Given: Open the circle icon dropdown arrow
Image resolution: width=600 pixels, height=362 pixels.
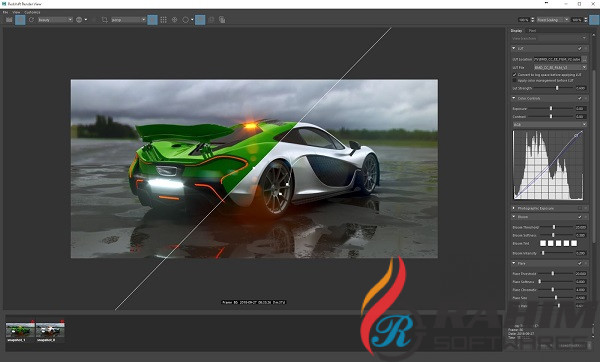Looking at the screenshot, I should coord(192,20).
